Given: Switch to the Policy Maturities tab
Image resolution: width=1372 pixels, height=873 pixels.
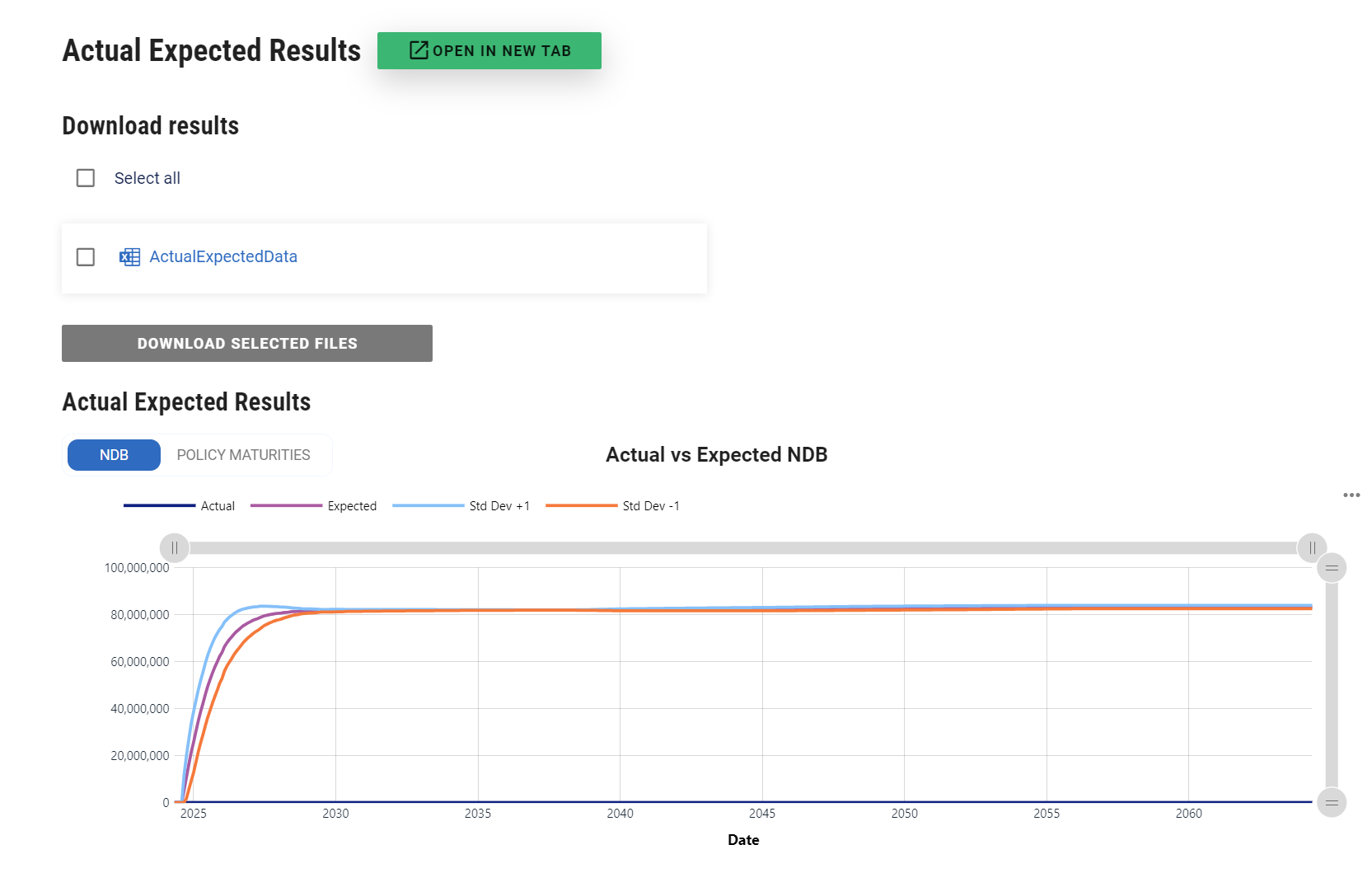Looking at the screenshot, I should 243,455.
